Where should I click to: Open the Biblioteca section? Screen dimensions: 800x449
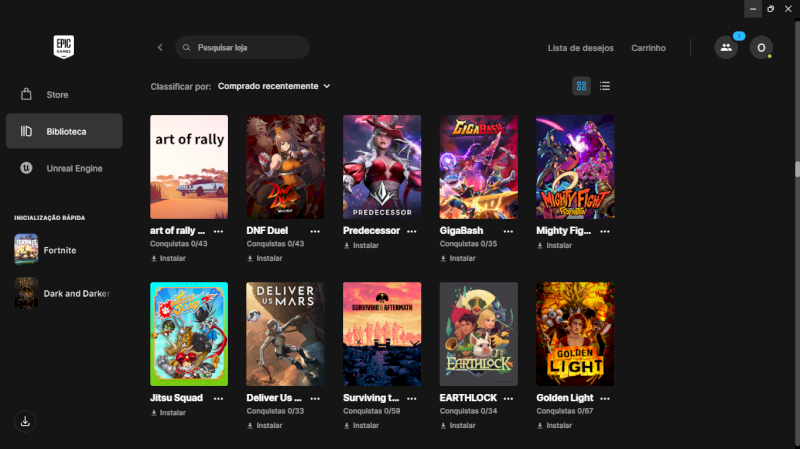pyautogui.click(x=64, y=131)
